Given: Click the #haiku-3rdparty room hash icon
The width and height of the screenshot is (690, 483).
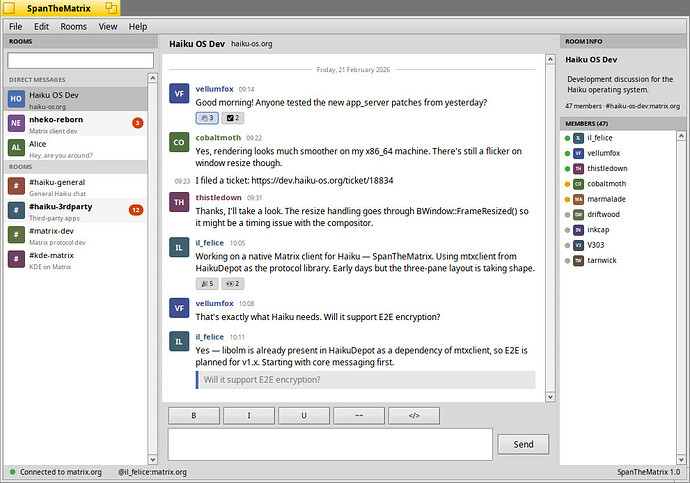Looking at the screenshot, I should point(16,210).
